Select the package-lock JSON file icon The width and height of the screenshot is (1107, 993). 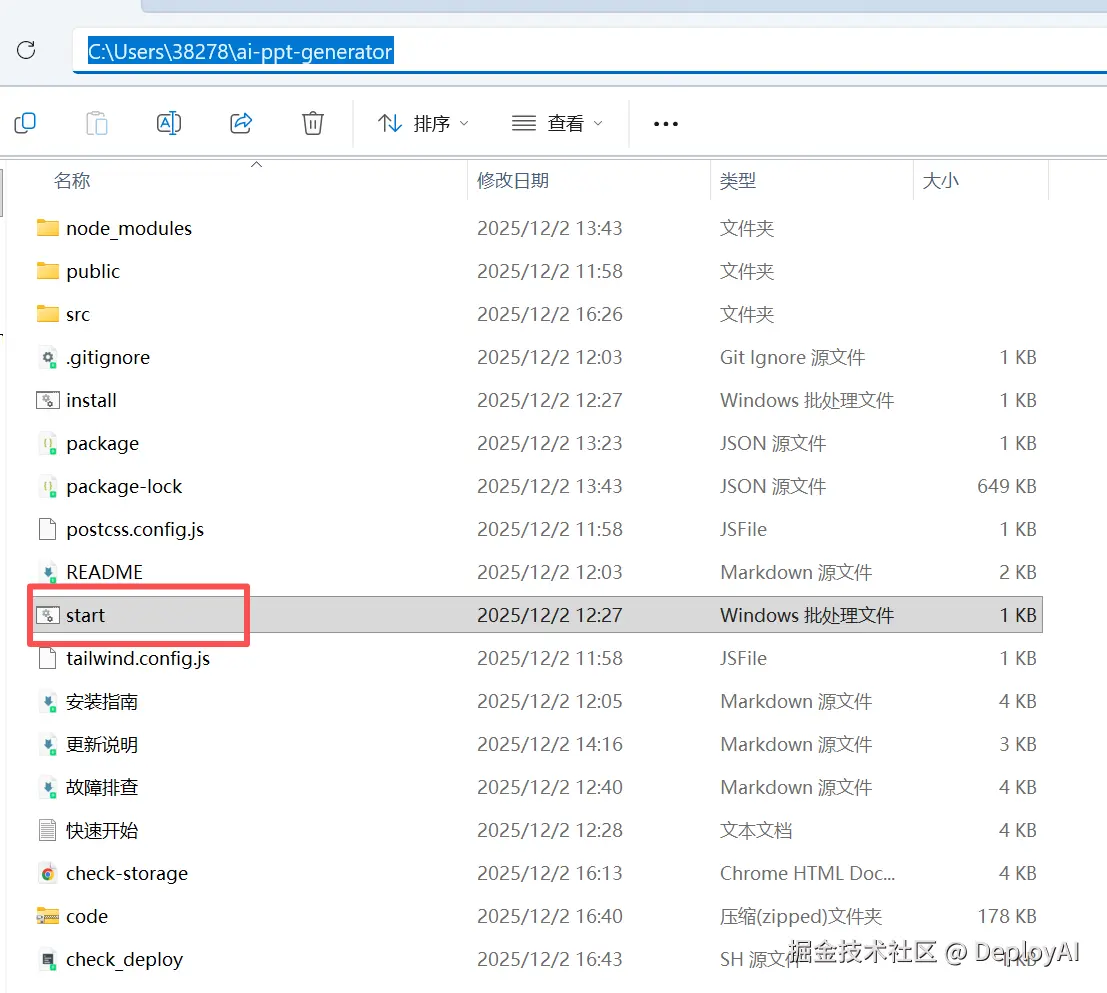click(x=47, y=487)
